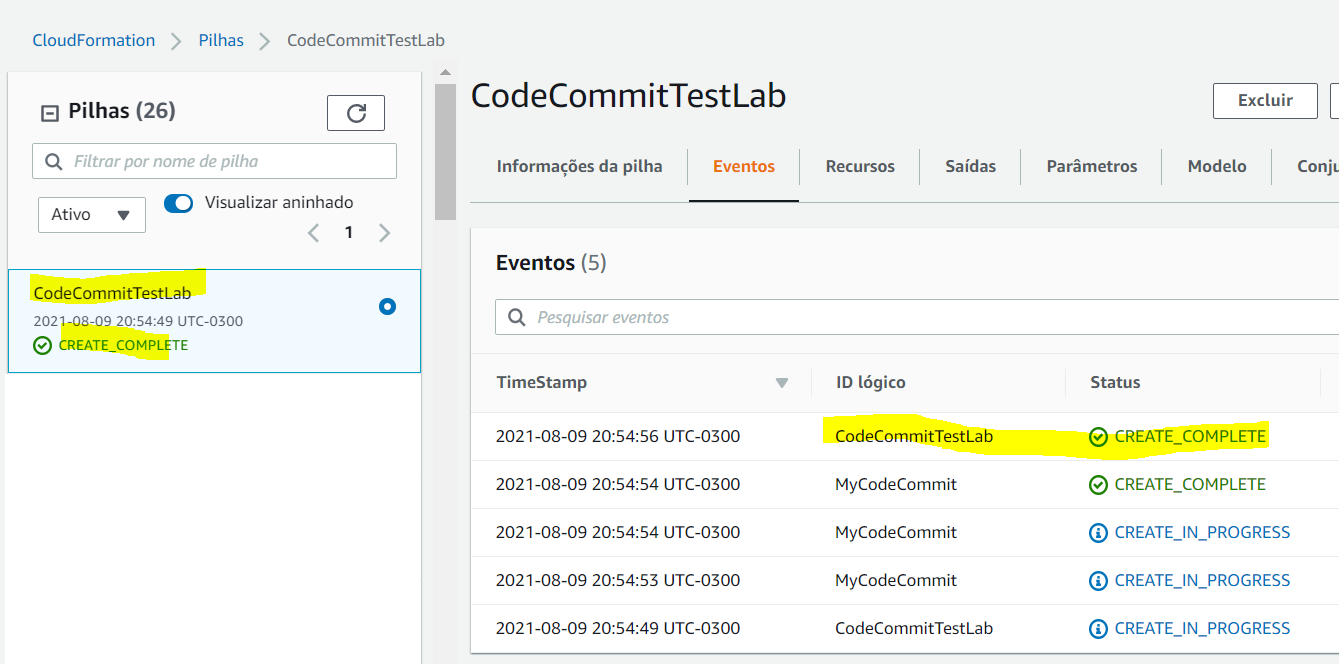1339x664 pixels.
Task: Go to next page of stacks
Action: coord(385,233)
